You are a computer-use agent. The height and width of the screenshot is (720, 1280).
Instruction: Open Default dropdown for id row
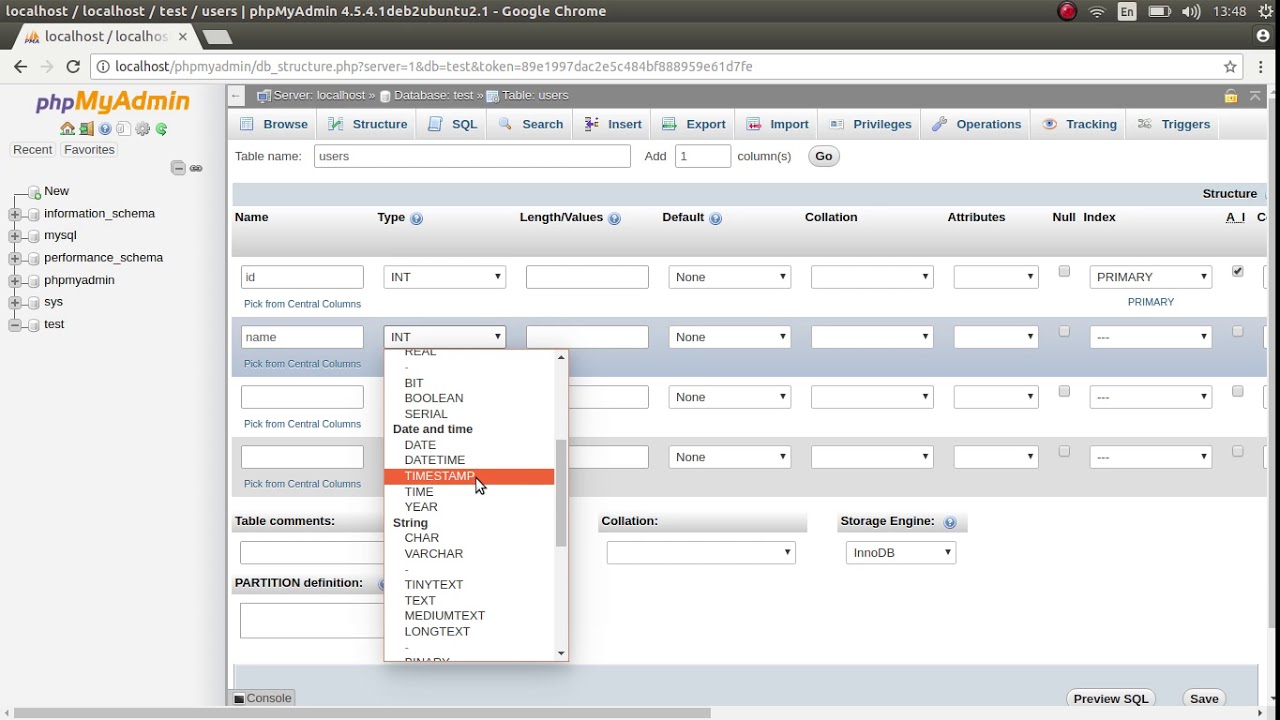(730, 277)
